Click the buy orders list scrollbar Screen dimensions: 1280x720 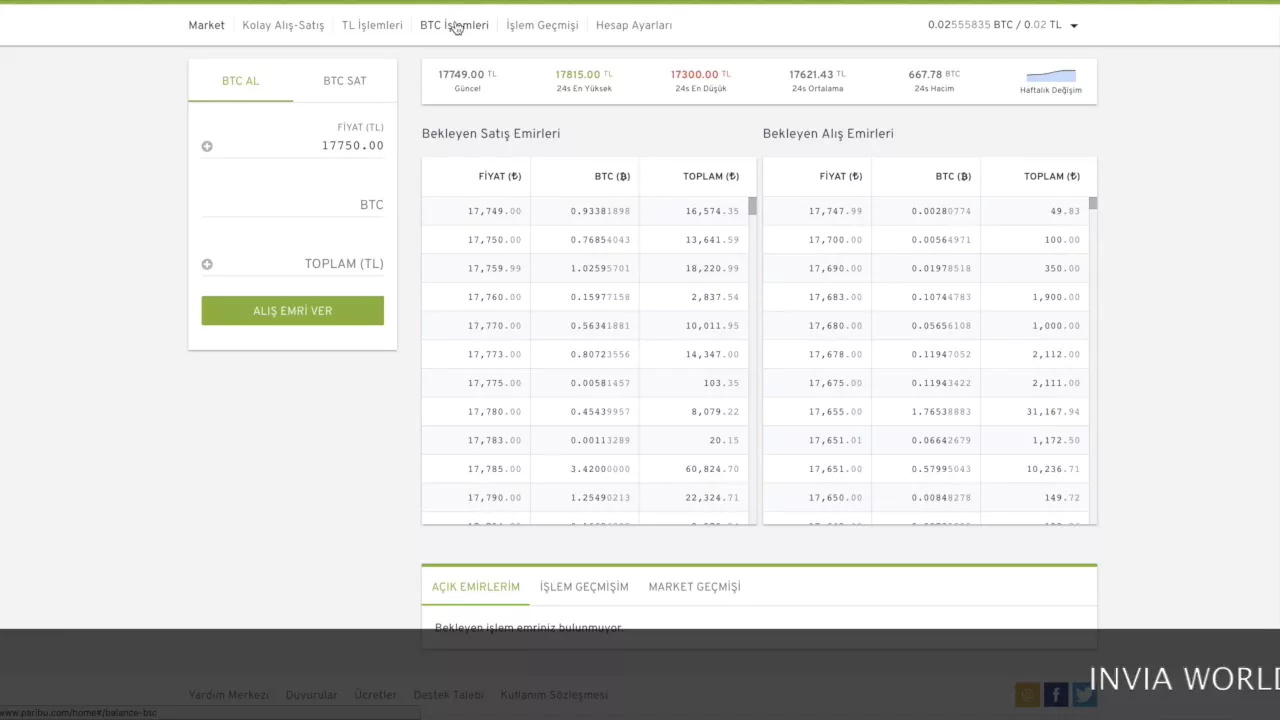click(1093, 203)
